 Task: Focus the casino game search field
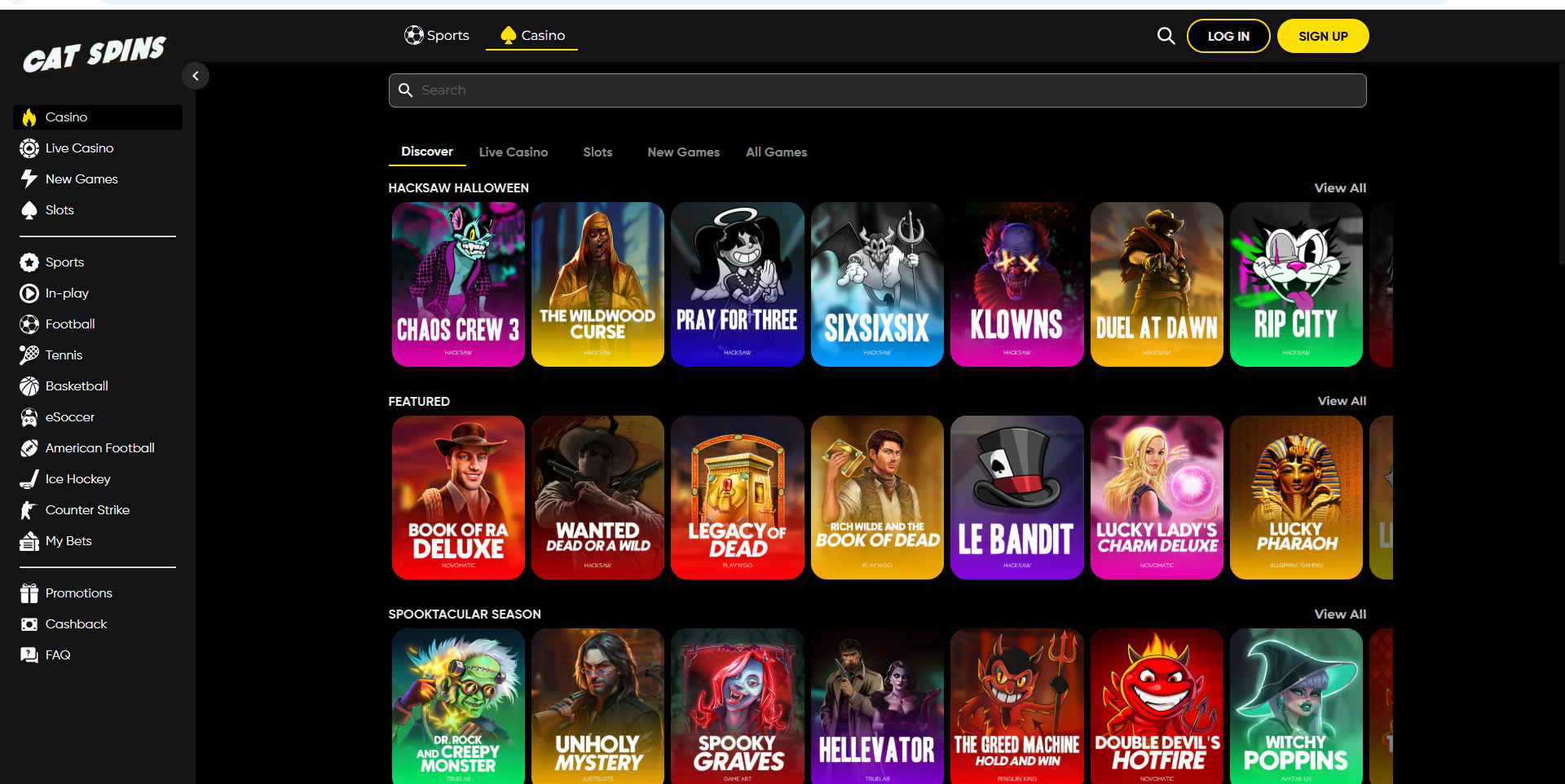click(877, 90)
